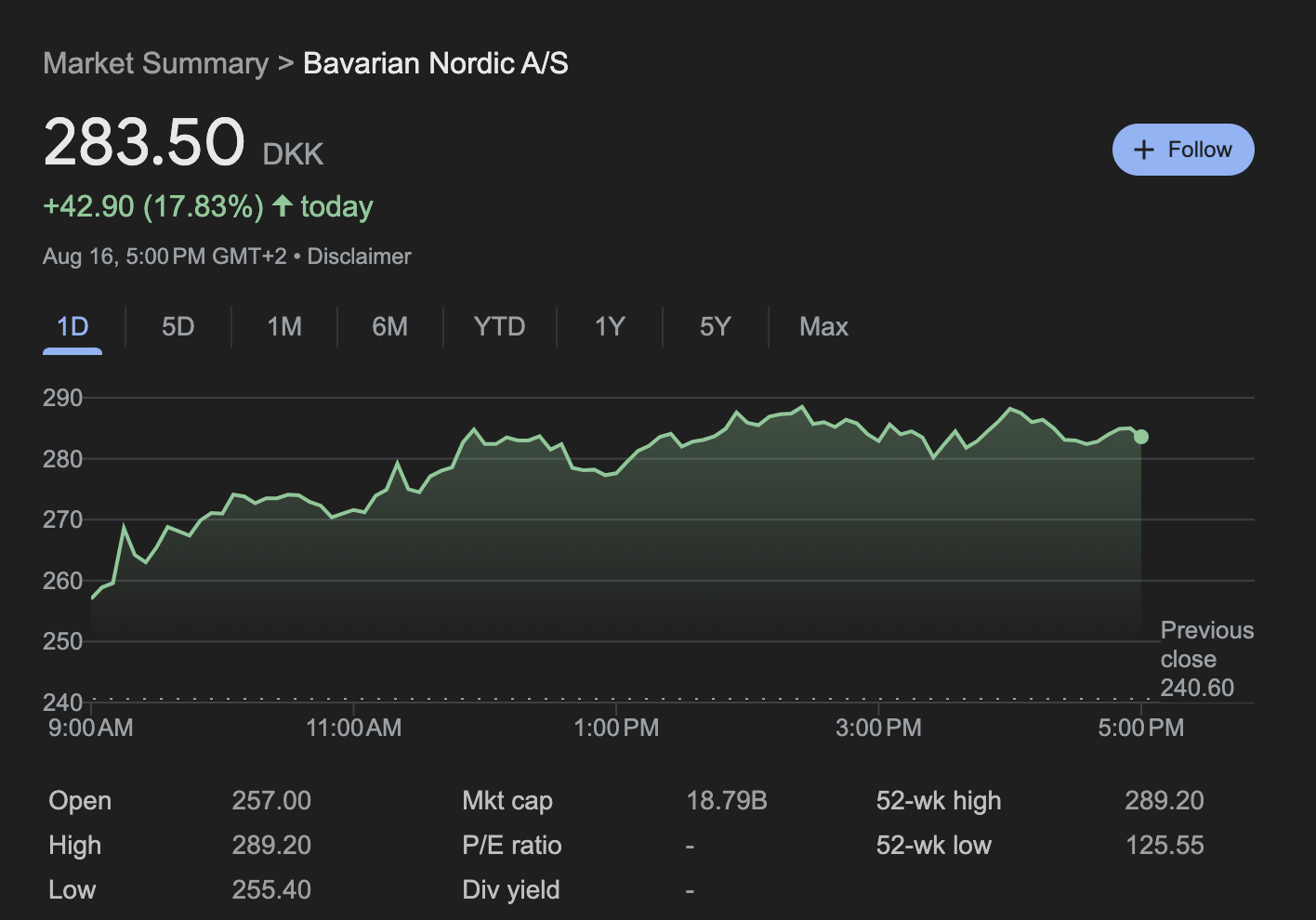The height and width of the screenshot is (920, 1316).
Task: Click the P/E ratio label
Action: [x=512, y=846]
